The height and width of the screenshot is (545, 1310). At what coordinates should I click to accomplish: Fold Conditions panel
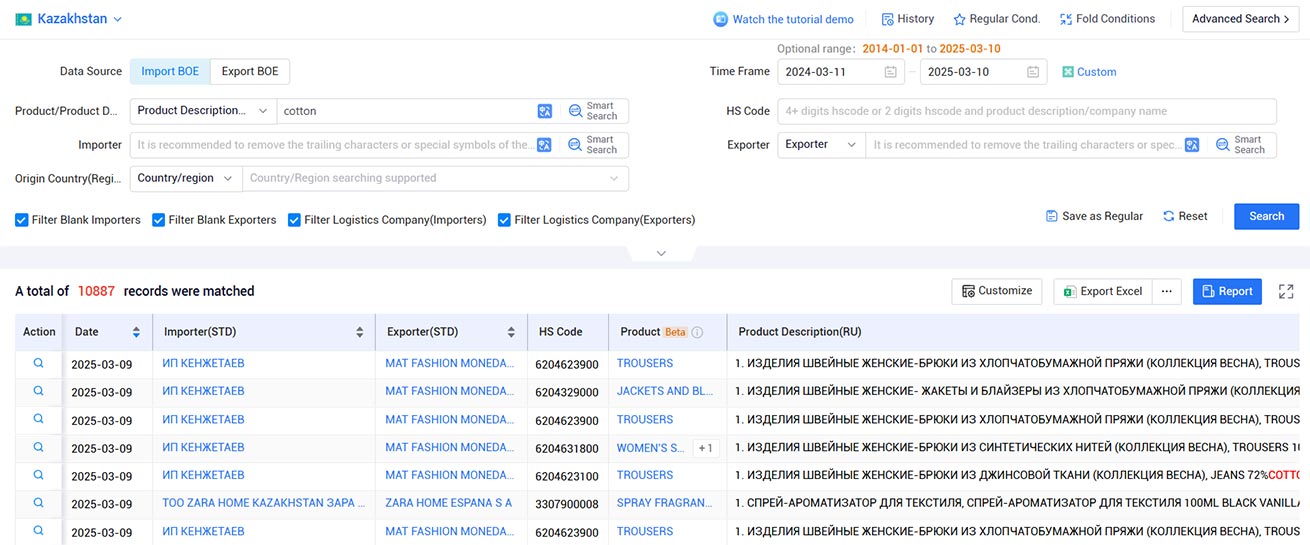click(1107, 19)
